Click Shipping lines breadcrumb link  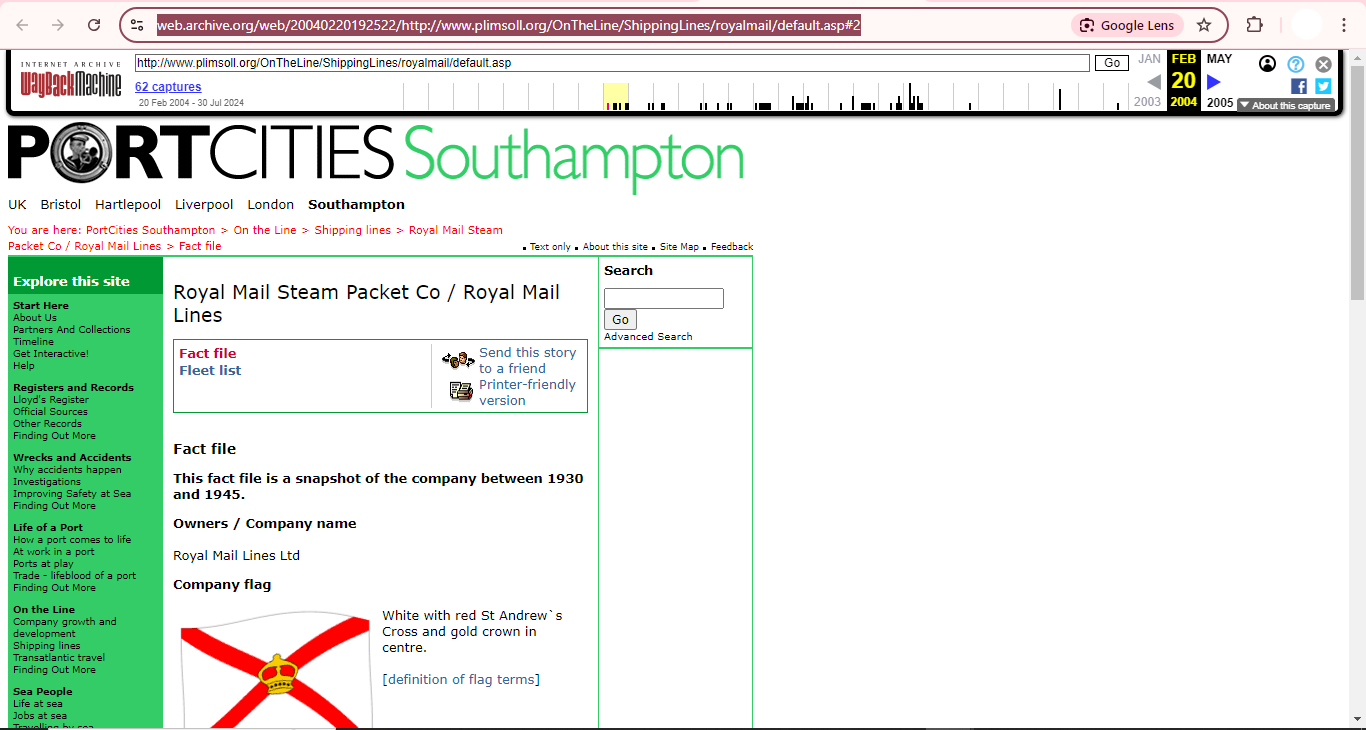(353, 230)
